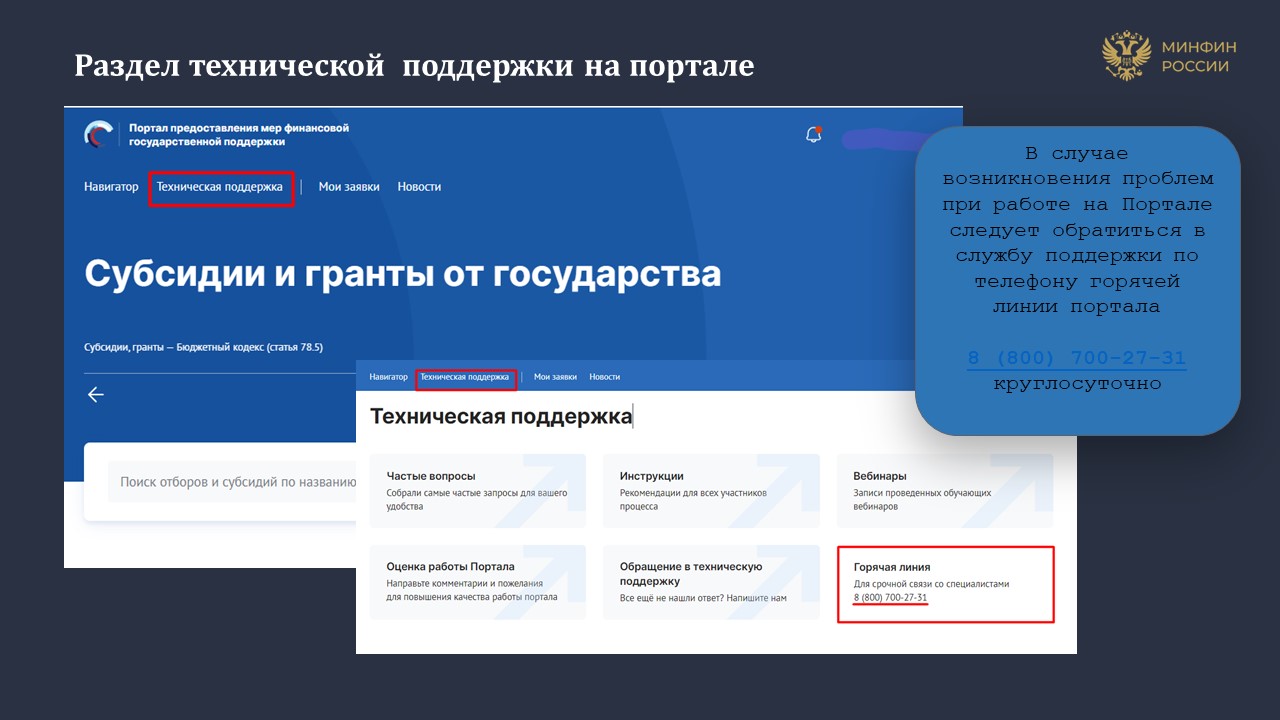
Task: Open the Вебинары card
Action: coord(944,490)
